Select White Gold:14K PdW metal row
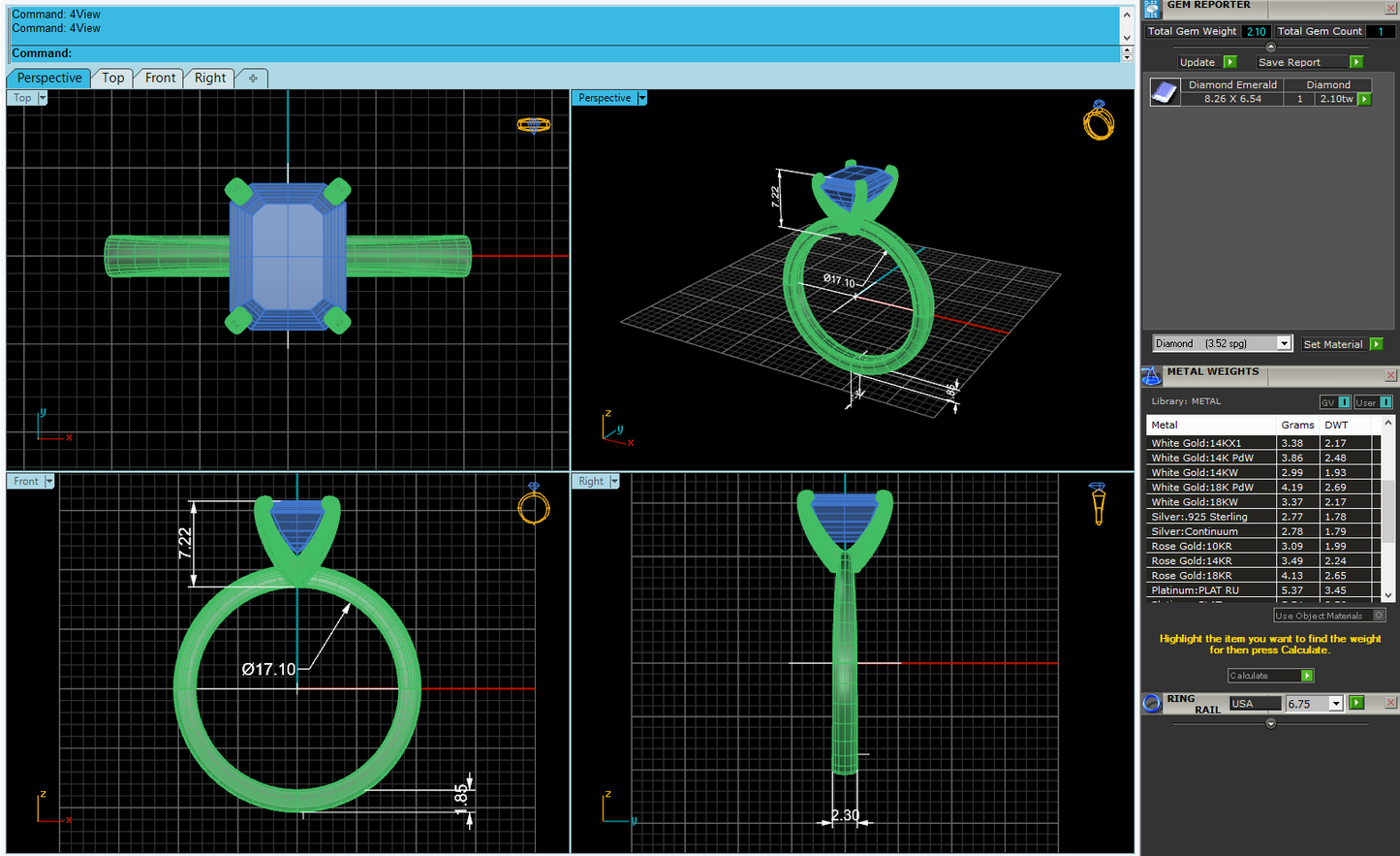The height and width of the screenshot is (856, 1400). point(1263,458)
